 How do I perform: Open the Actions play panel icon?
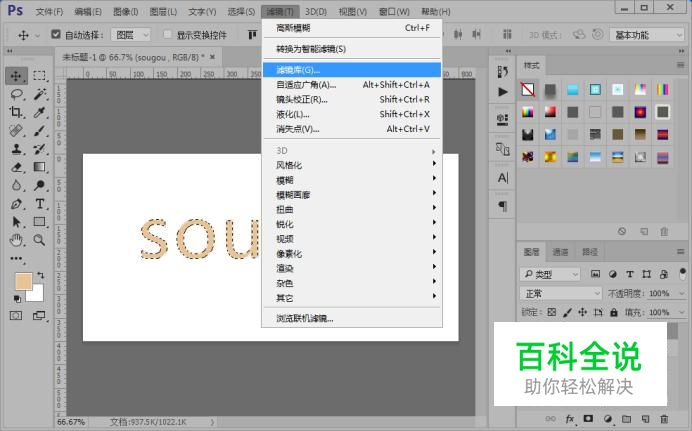click(x=503, y=92)
